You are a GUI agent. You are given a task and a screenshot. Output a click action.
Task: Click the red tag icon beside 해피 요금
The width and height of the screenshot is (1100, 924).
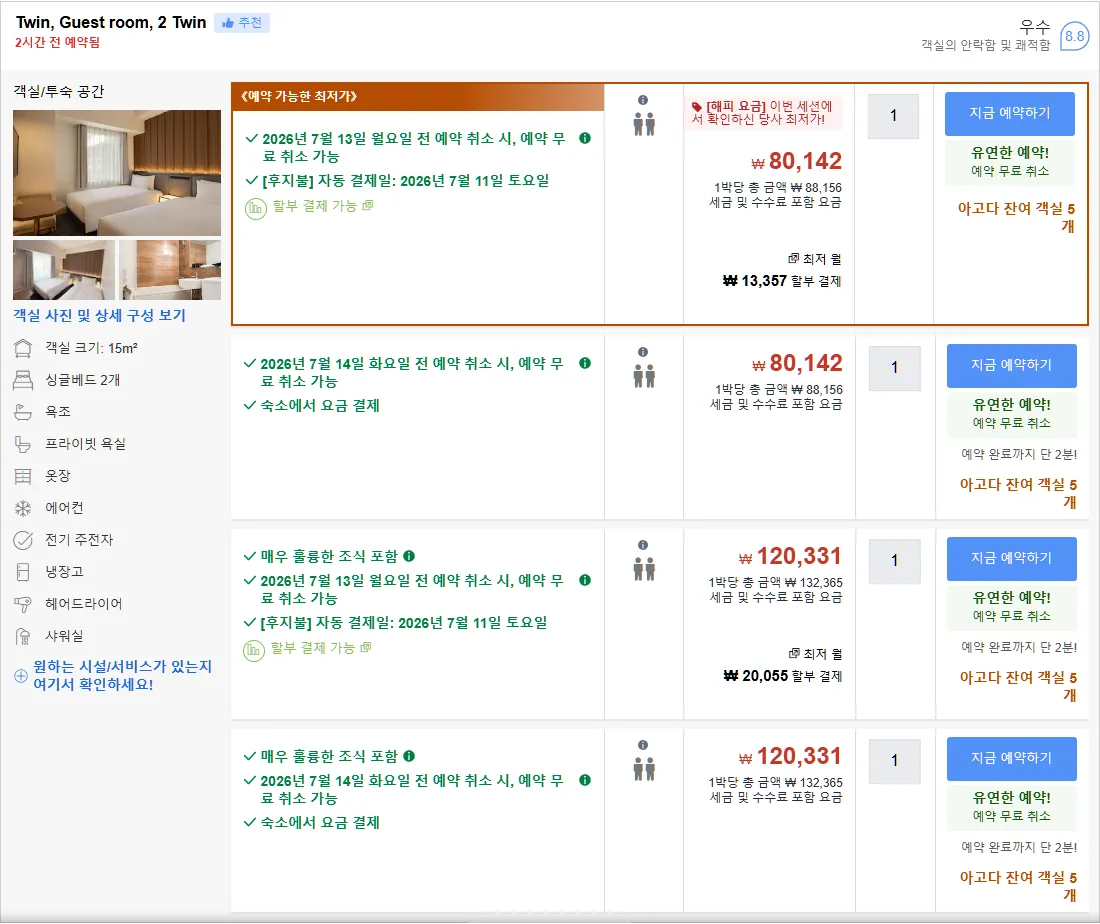[697, 107]
